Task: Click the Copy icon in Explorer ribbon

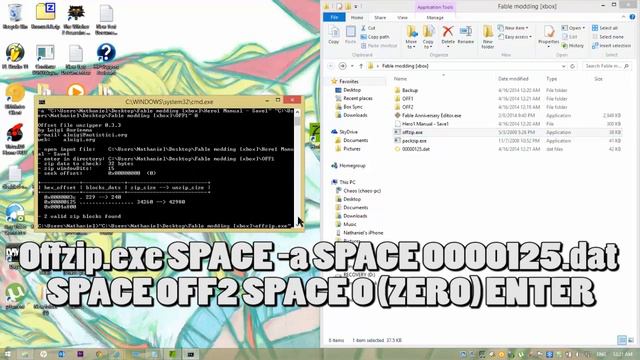Action: [x=334, y=35]
